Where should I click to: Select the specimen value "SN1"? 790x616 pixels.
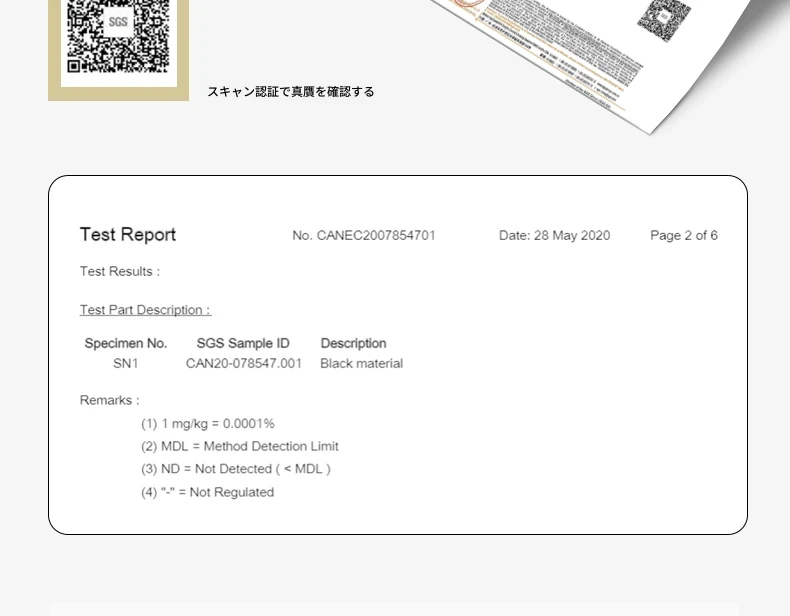click(x=126, y=364)
